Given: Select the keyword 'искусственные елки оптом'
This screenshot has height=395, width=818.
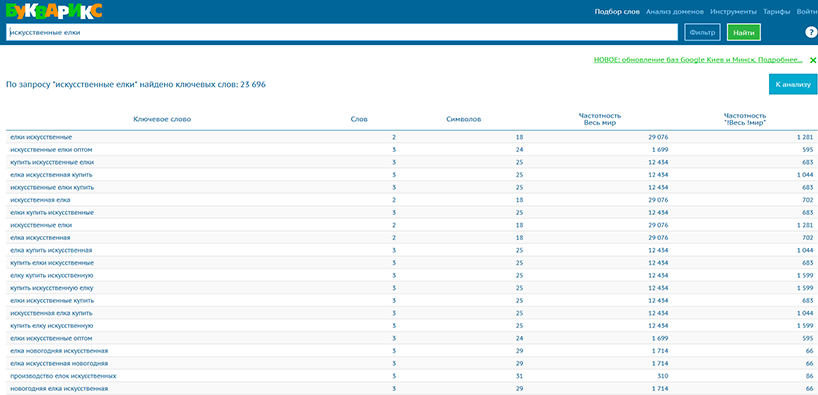Looking at the screenshot, I should point(52,149).
